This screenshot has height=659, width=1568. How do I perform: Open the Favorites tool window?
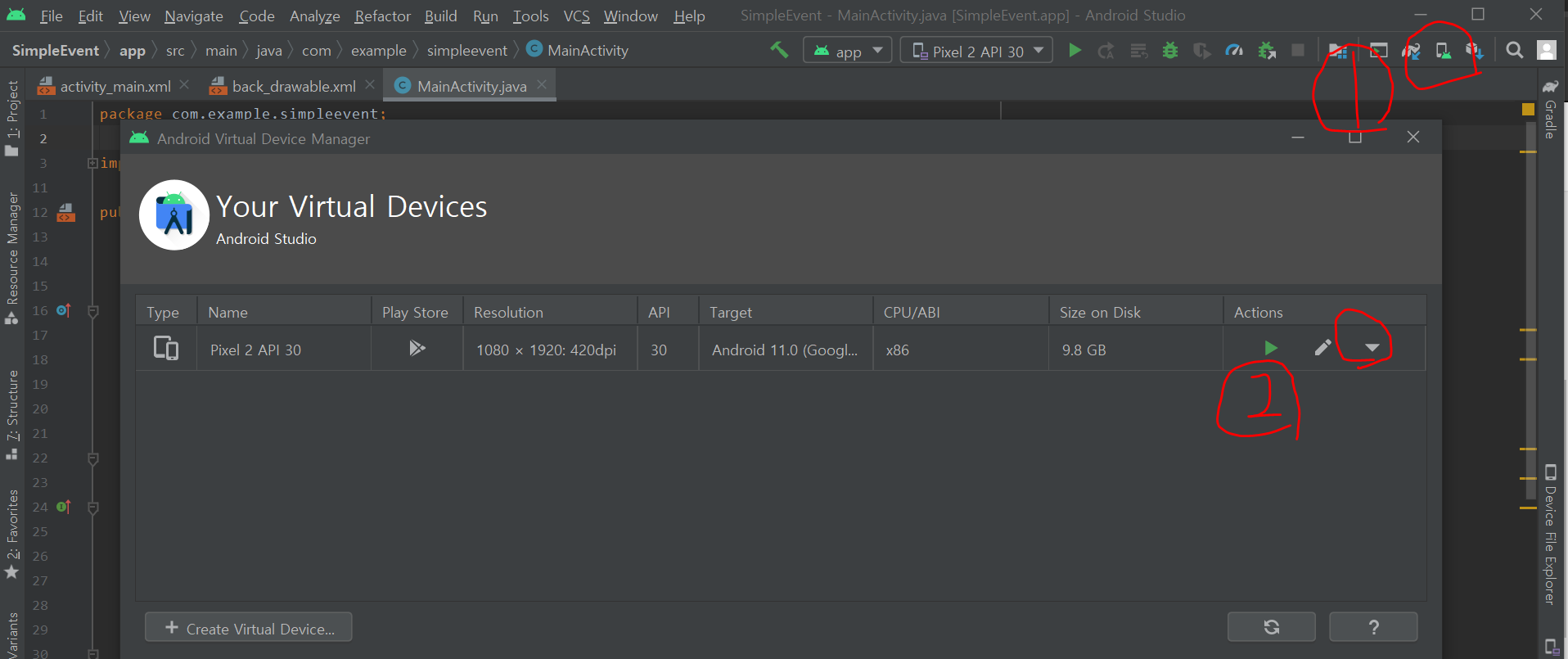pyautogui.click(x=12, y=534)
